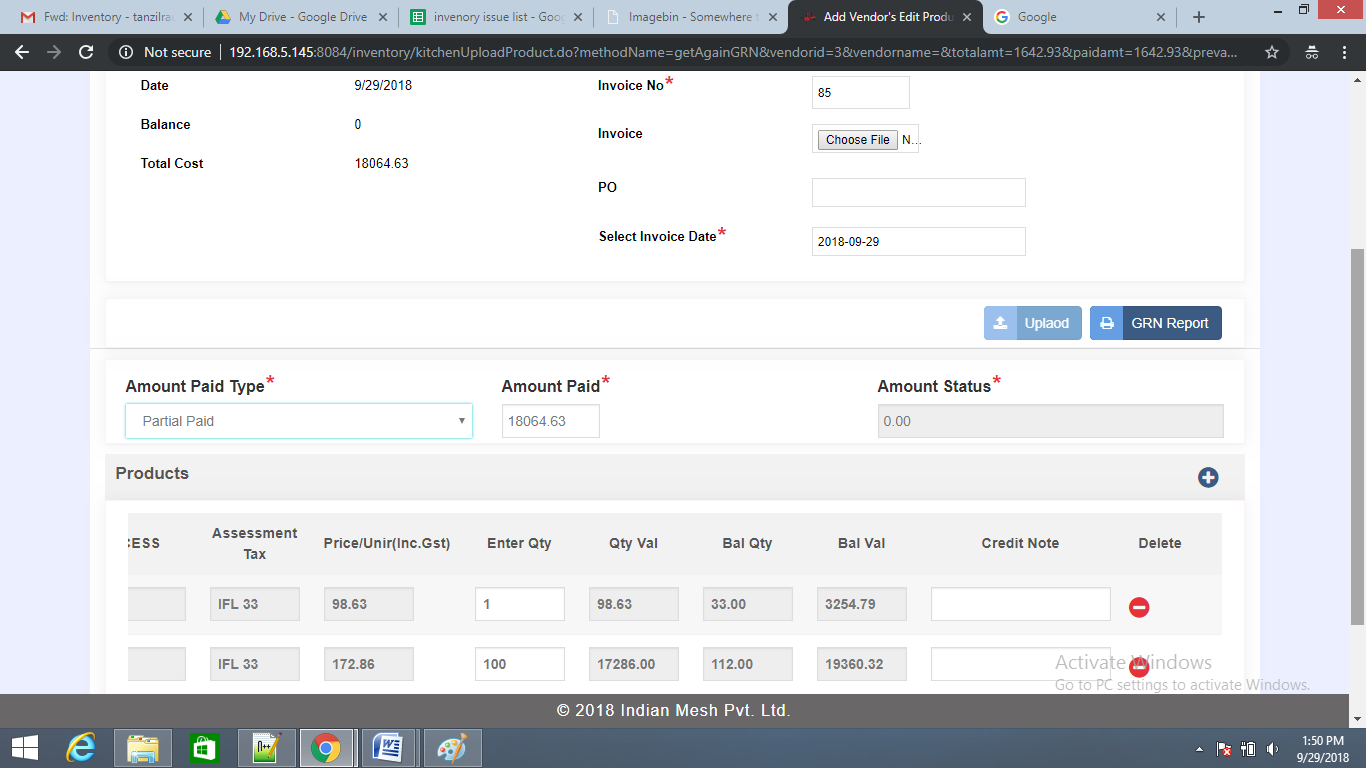
Task: Go back to the previous page
Action: (22, 52)
